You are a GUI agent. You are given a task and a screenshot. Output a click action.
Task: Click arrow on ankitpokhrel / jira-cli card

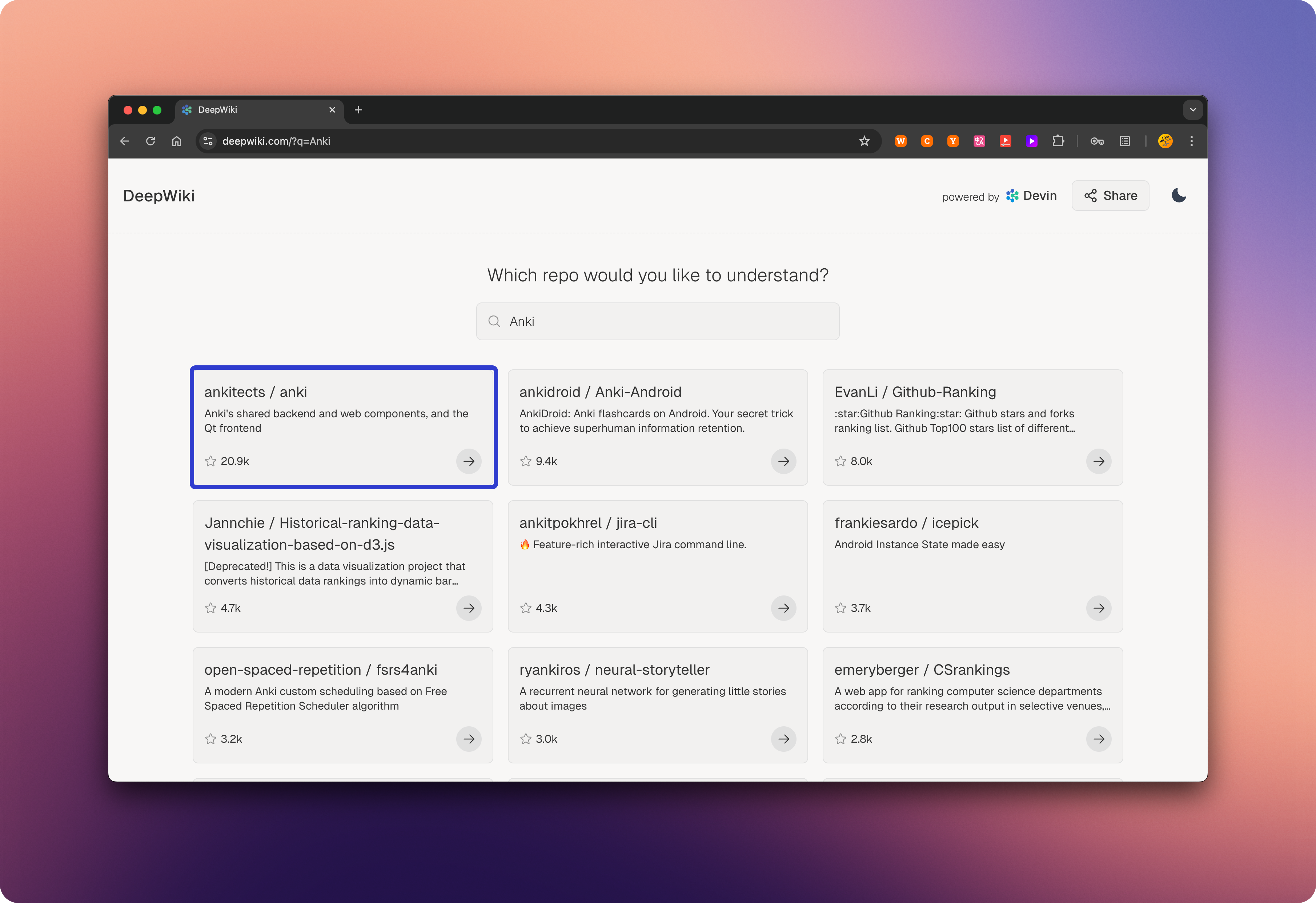pyautogui.click(x=784, y=608)
